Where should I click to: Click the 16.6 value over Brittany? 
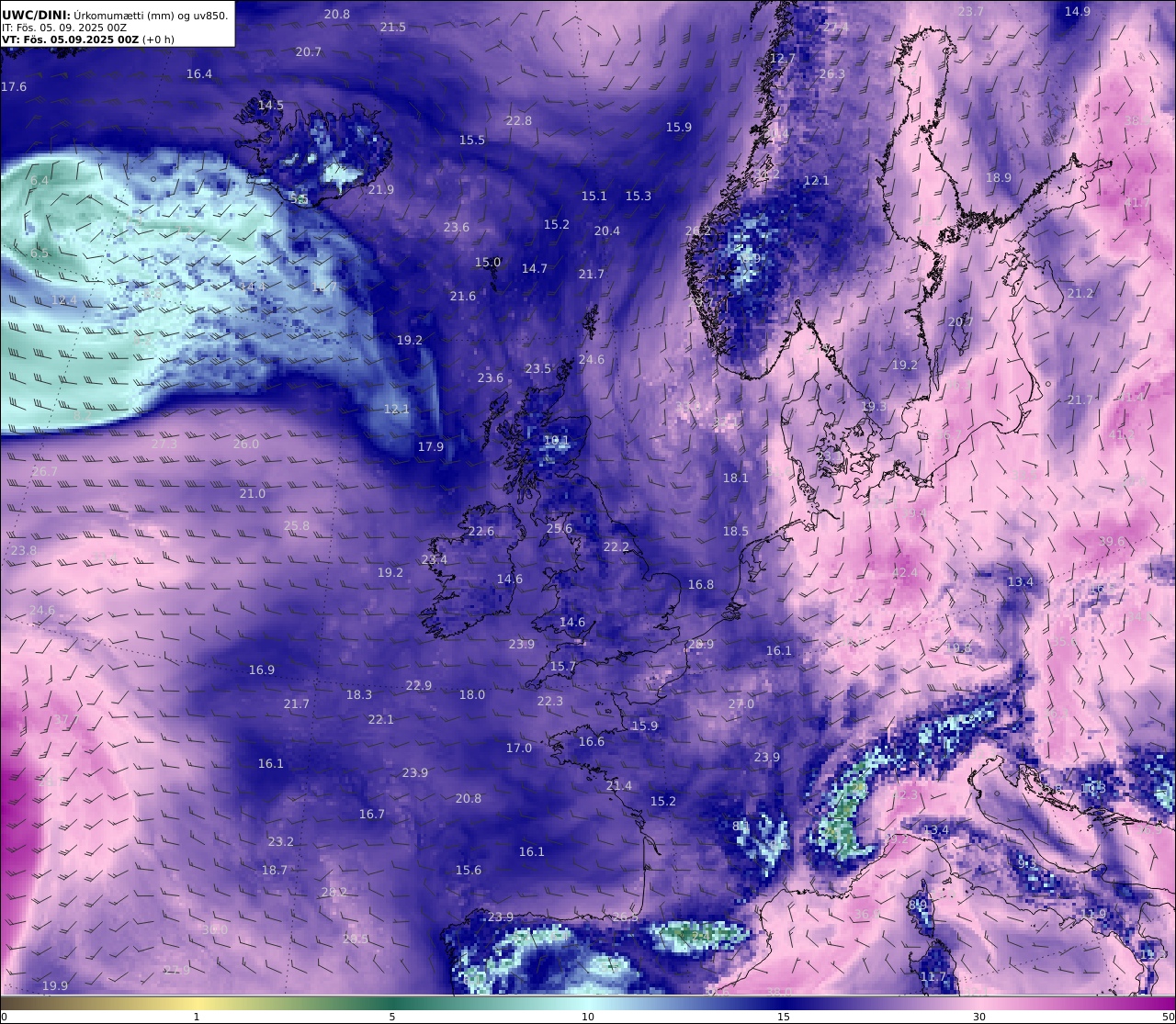(x=592, y=742)
